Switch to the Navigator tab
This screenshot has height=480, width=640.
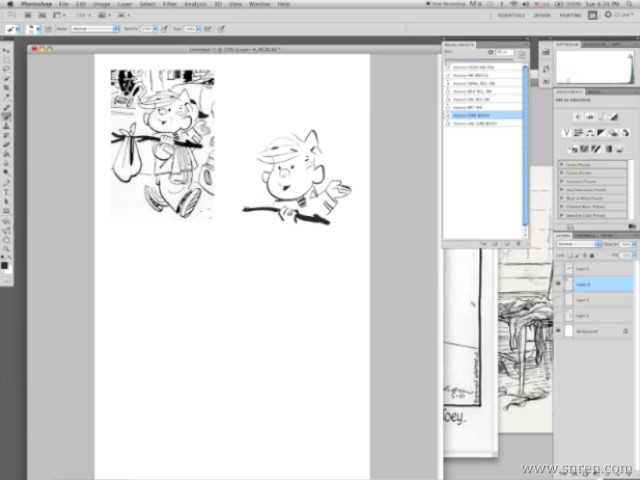pos(594,44)
